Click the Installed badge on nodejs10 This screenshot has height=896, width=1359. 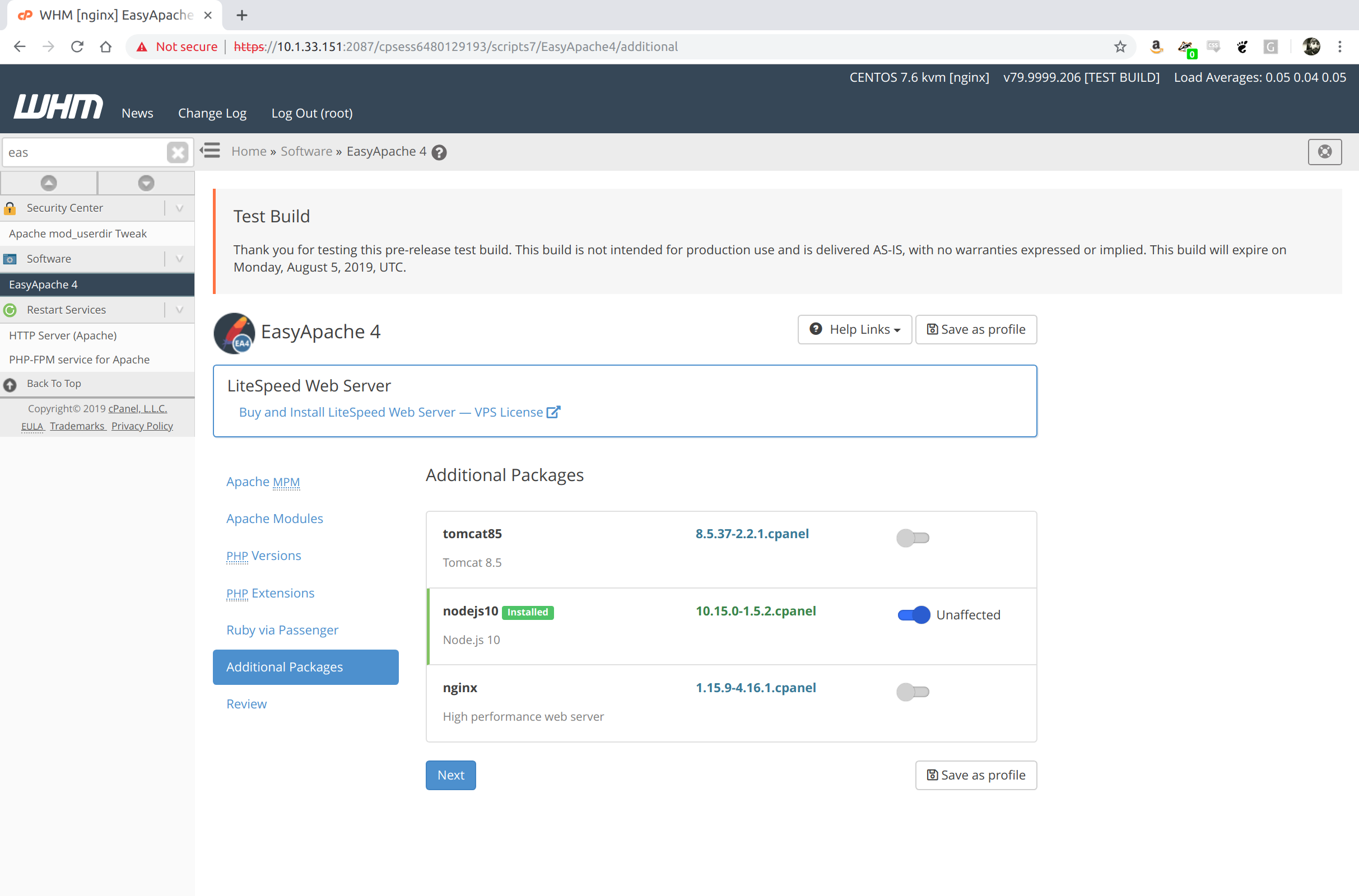coord(528,613)
